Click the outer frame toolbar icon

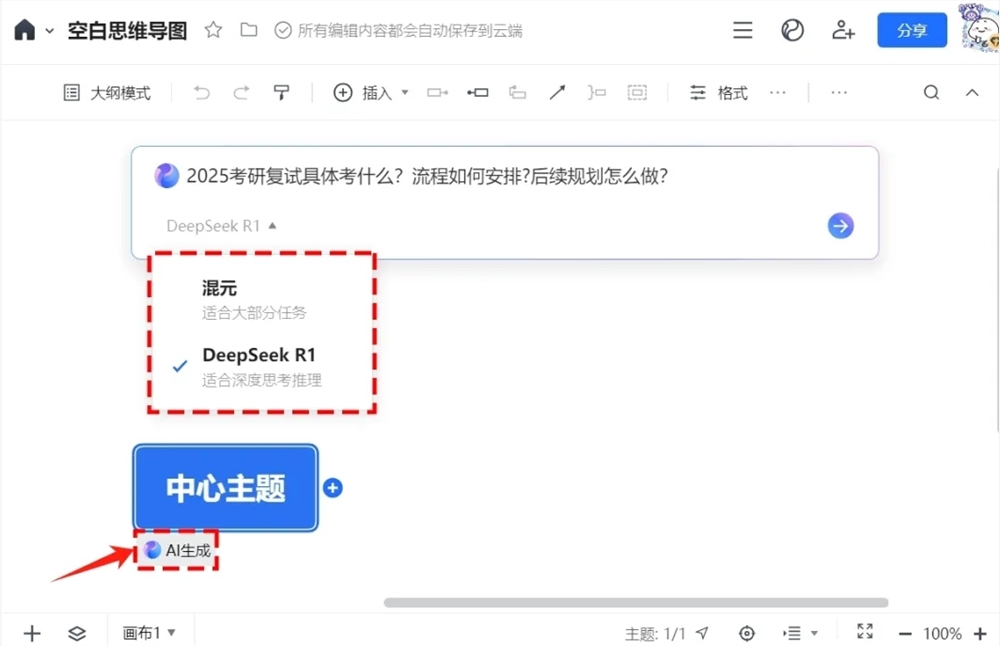637,92
